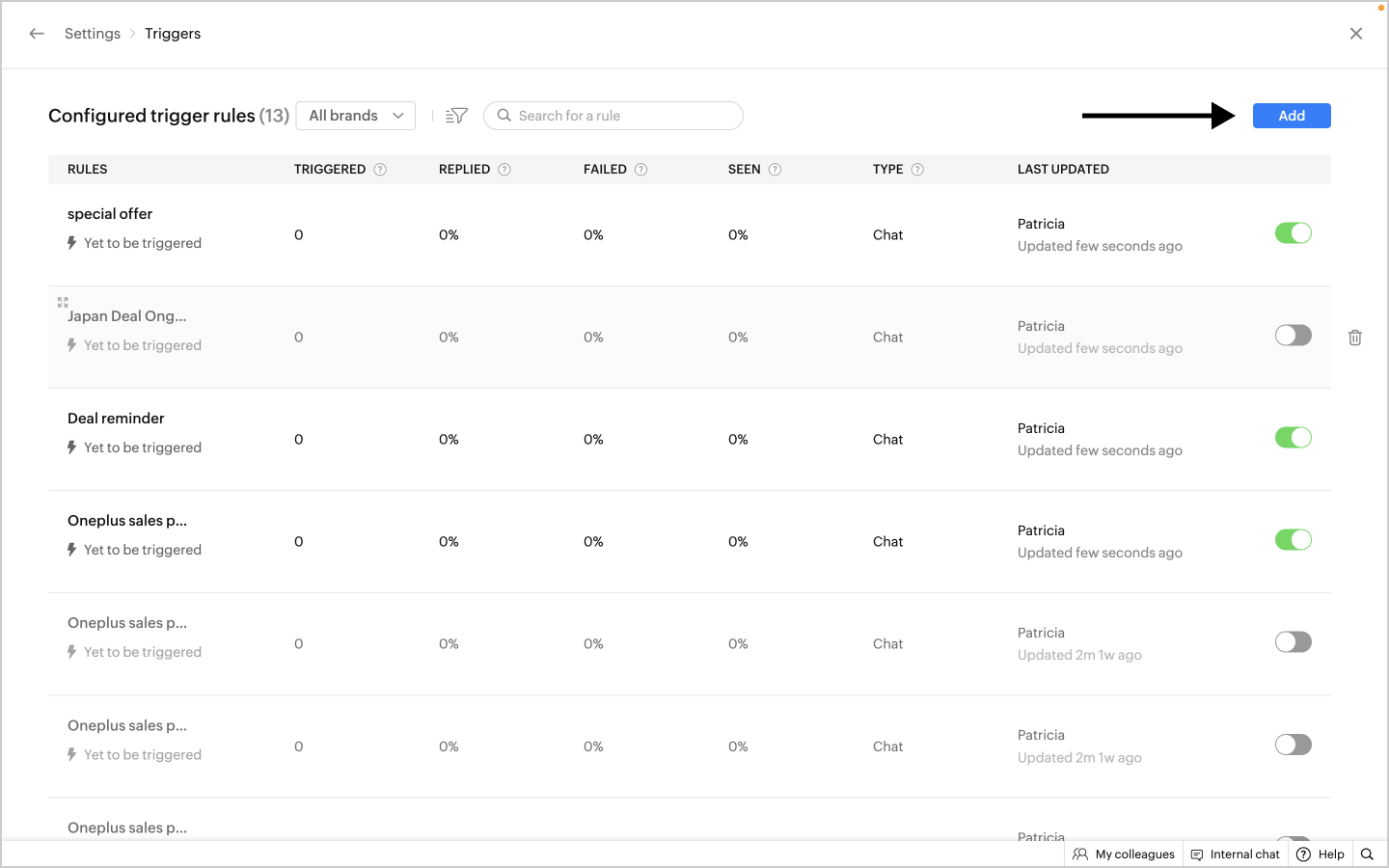Go to Settings breadcrumb link
The width and height of the screenshot is (1389, 868).
click(x=93, y=34)
